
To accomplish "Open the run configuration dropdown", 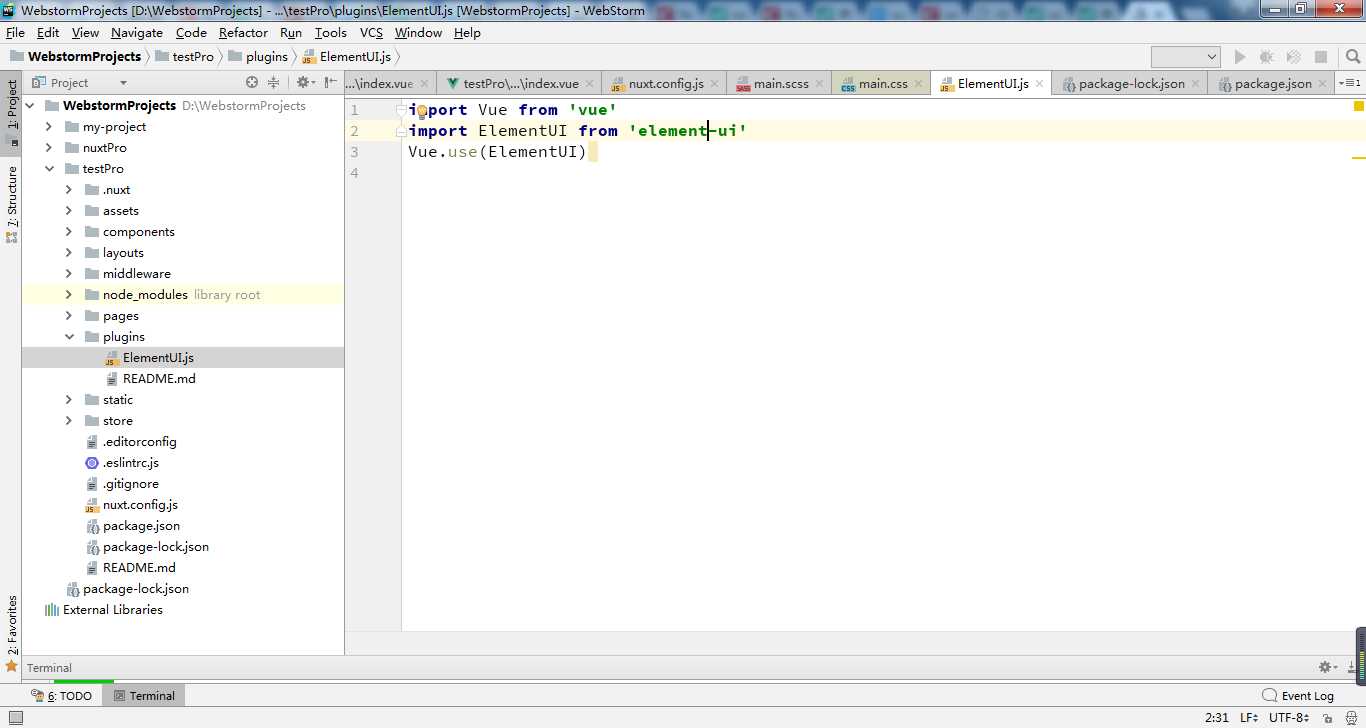I will (1186, 57).
